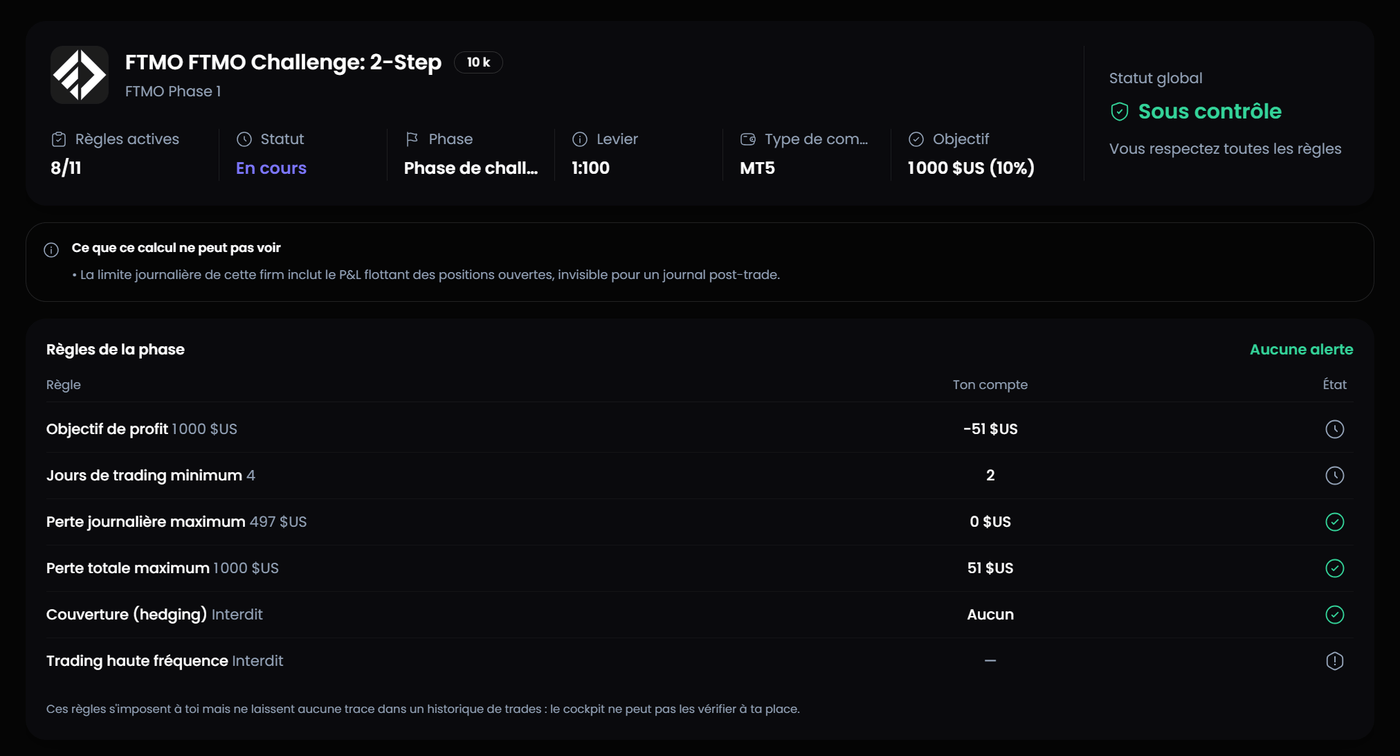This screenshot has width=1400, height=756.
Task: Click the Trading haute fréquence rule name
Action: (x=137, y=661)
